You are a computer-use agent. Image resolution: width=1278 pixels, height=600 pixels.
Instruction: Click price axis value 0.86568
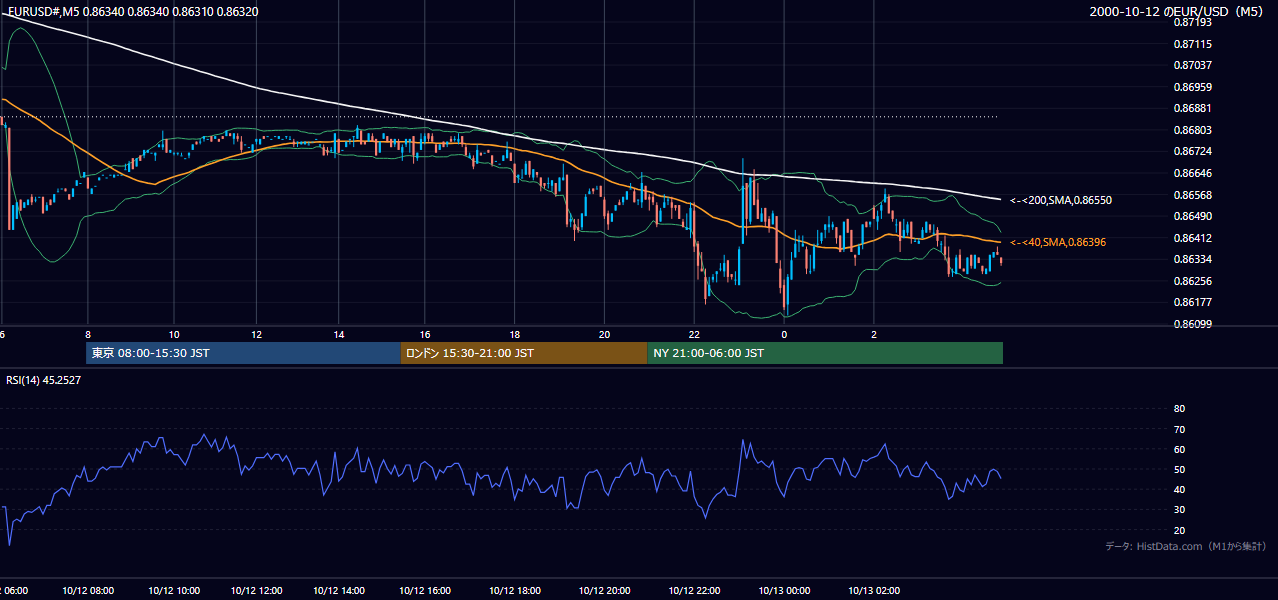1192,195
